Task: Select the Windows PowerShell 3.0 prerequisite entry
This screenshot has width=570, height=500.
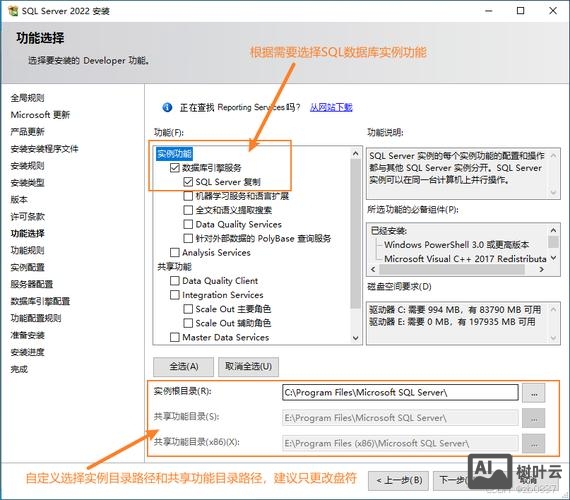Action: [x=456, y=245]
